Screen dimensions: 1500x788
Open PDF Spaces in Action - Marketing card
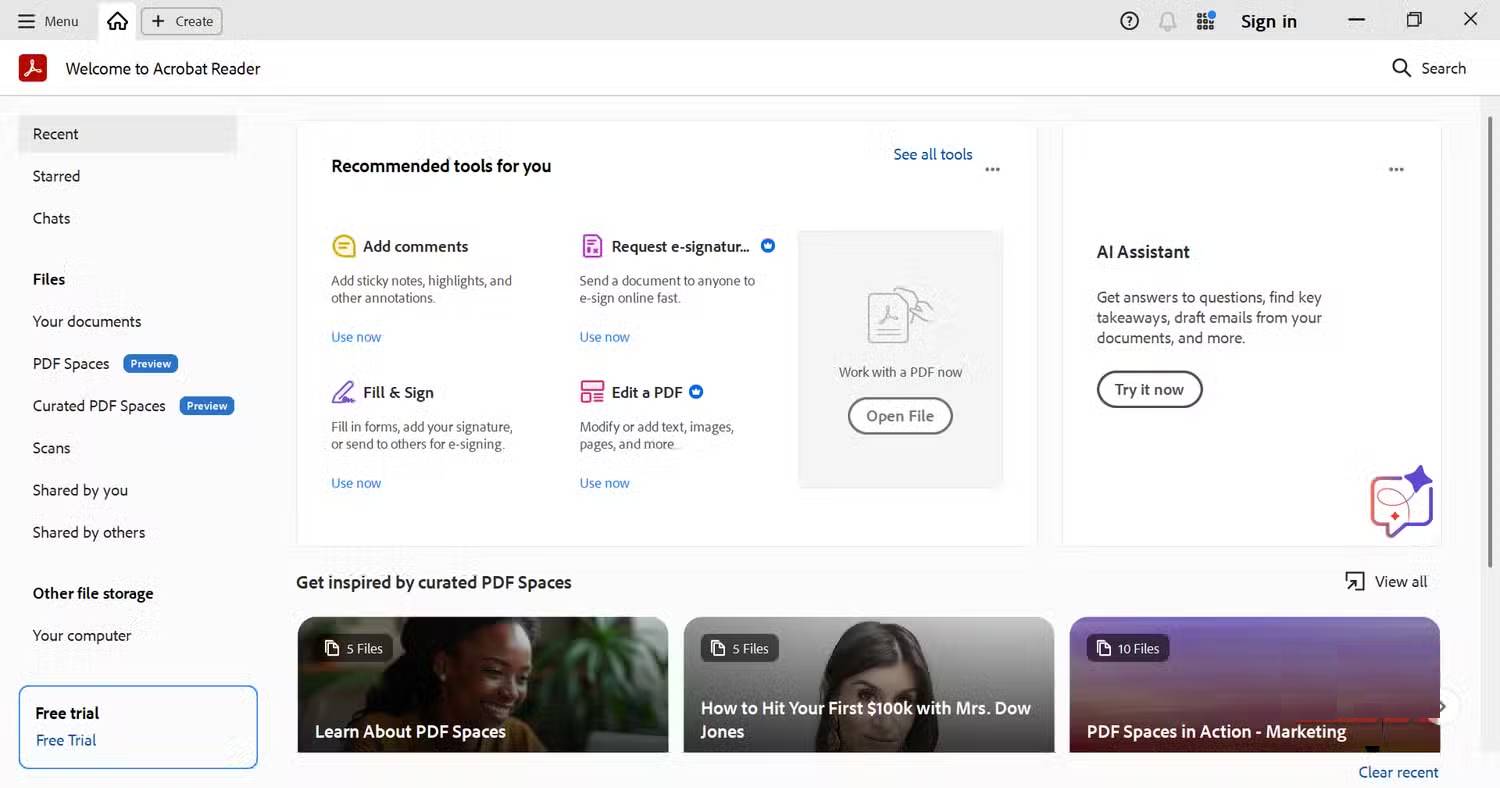pyautogui.click(x=1255, y=685)
